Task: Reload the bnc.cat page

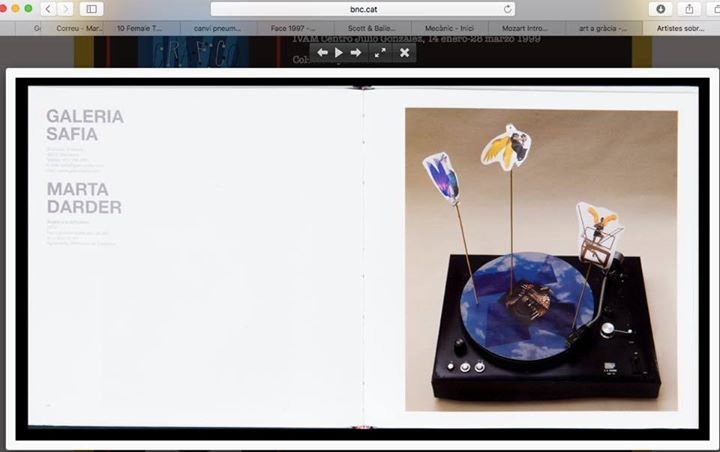Action: [508, 9]
